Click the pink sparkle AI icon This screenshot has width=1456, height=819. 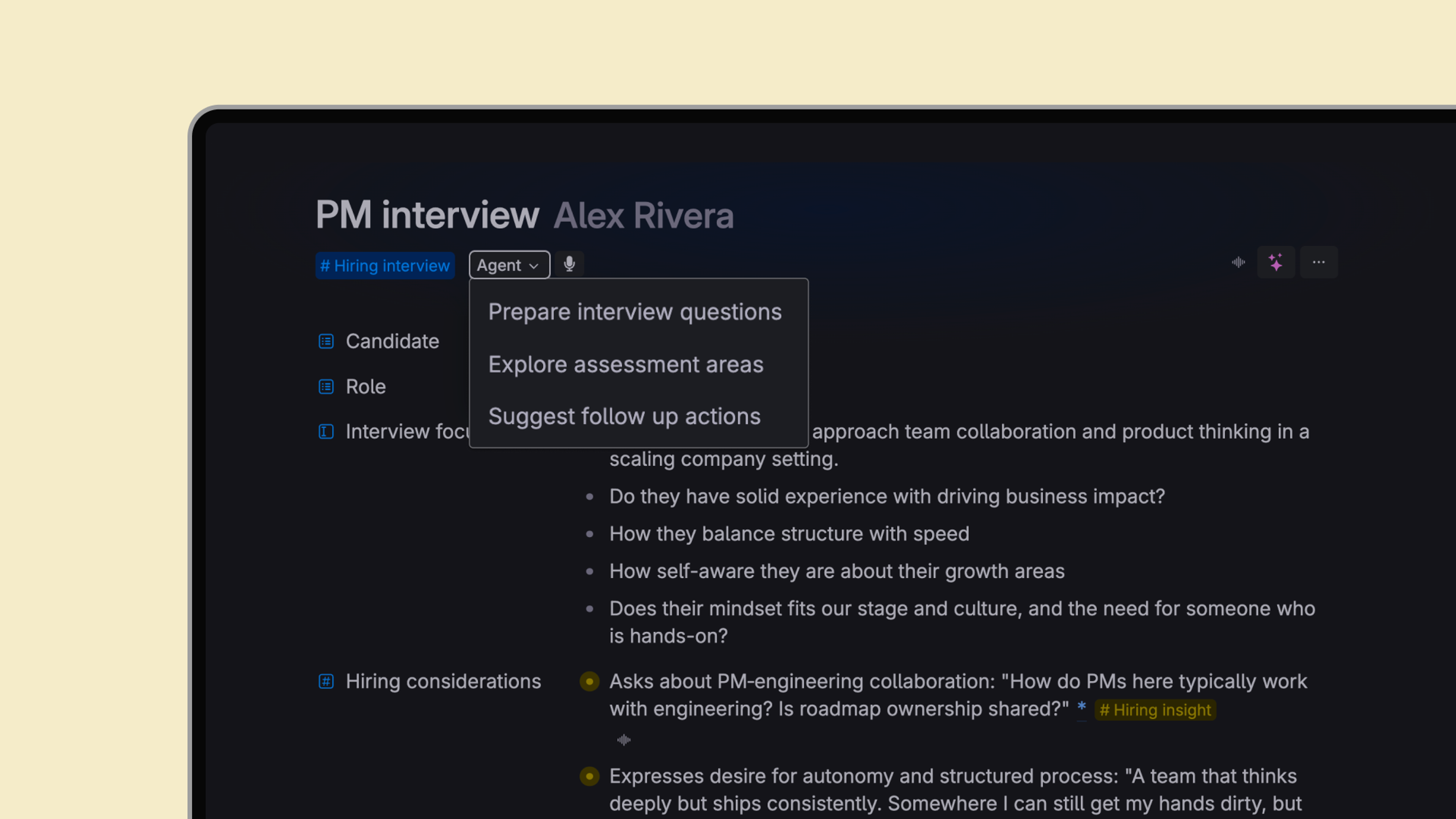click(1276, 262)
